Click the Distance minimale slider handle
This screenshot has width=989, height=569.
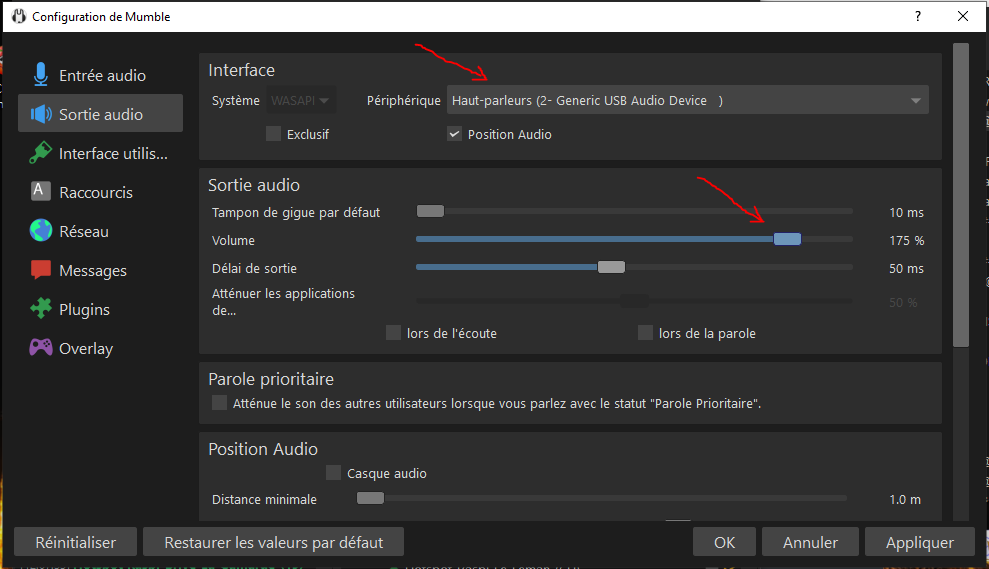pyautogui.click(x=370, y=498)
